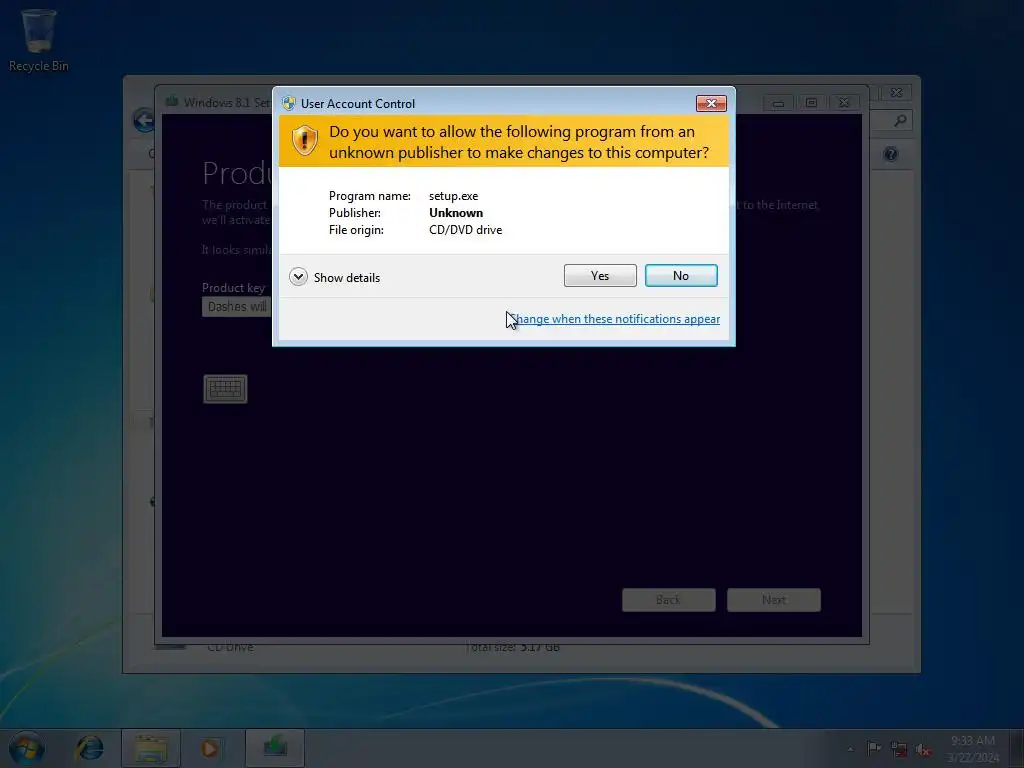This screenshot has height=768, width=1024.
Task: Close the background Explorer window
Action: coord(897,93)
